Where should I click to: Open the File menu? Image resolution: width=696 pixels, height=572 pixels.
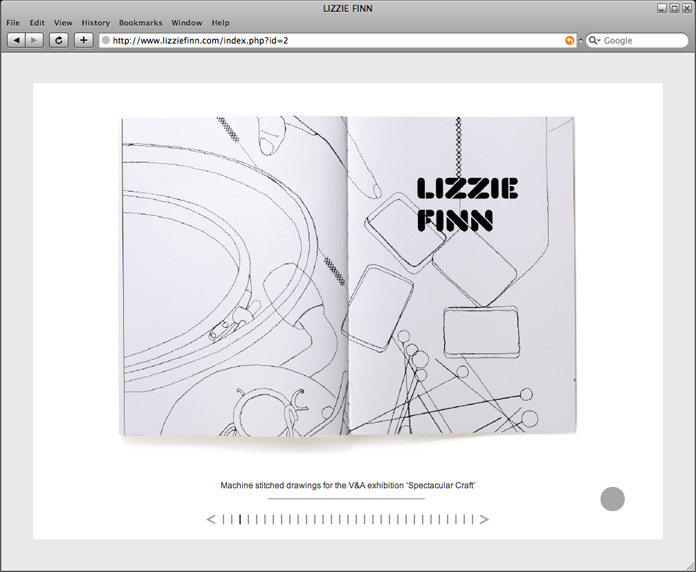(13, 23)
